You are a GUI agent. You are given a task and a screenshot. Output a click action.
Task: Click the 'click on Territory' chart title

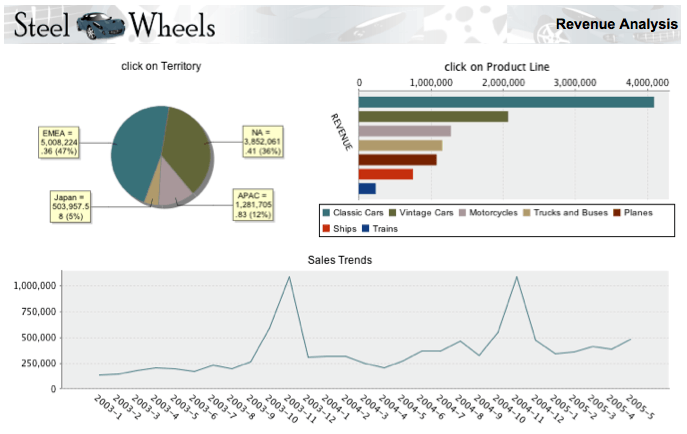coord(161,66)
